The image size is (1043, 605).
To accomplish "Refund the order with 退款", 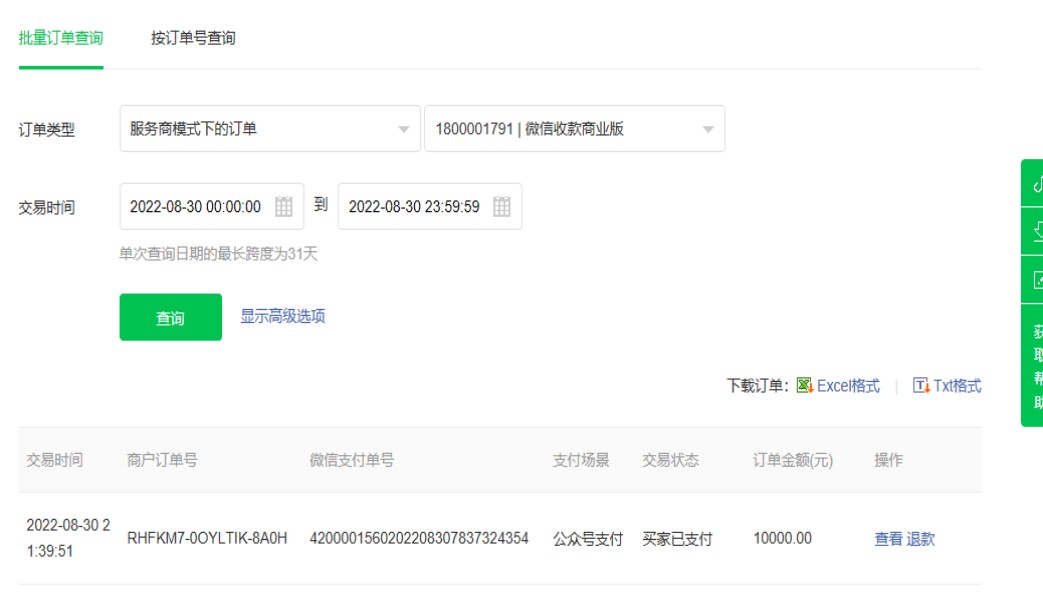I will (921, 539).
